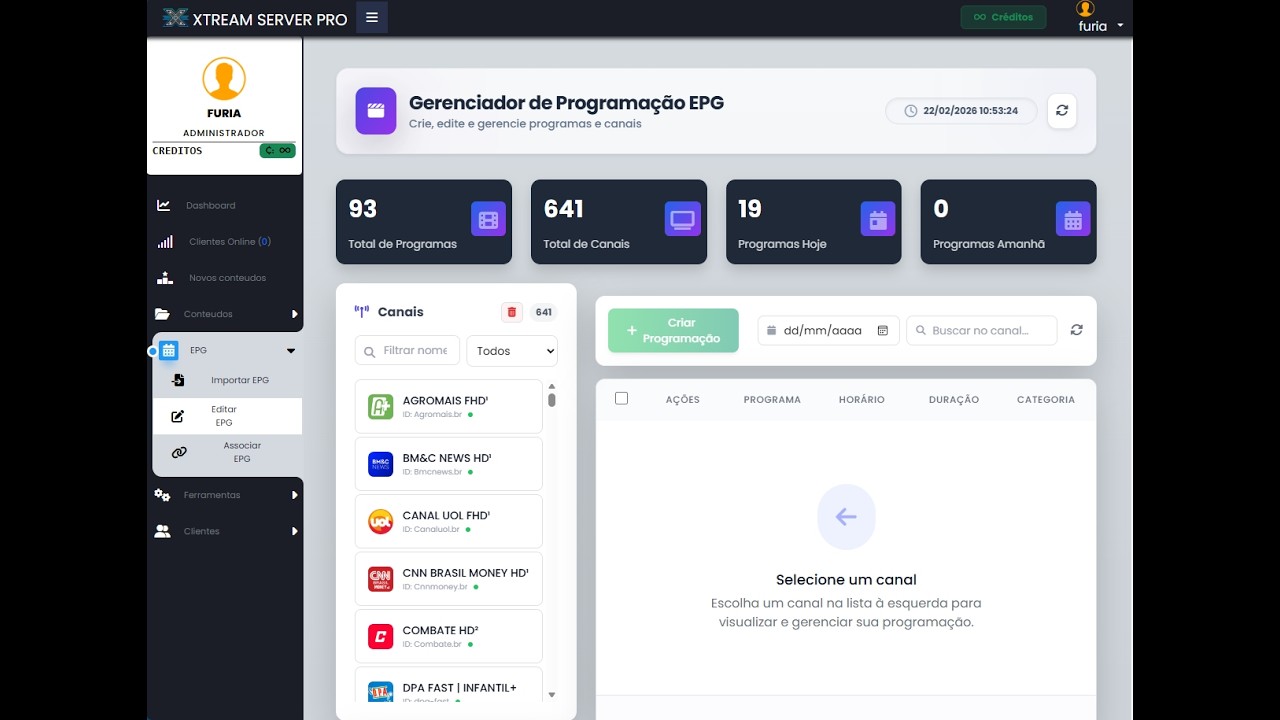
Task: Open the date picker calendar icon
Action: point(883,330)
